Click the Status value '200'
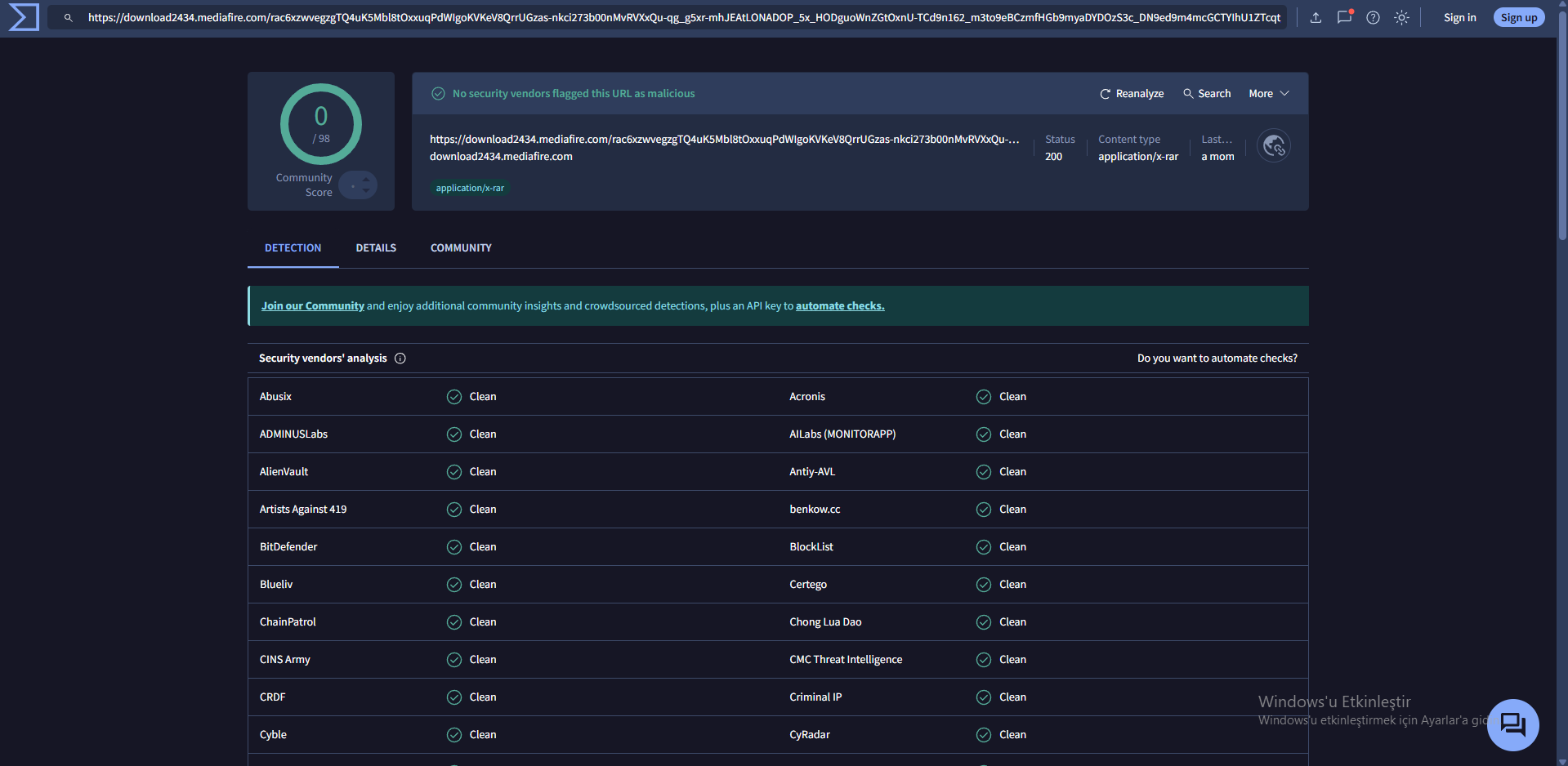 [1053, 157]
